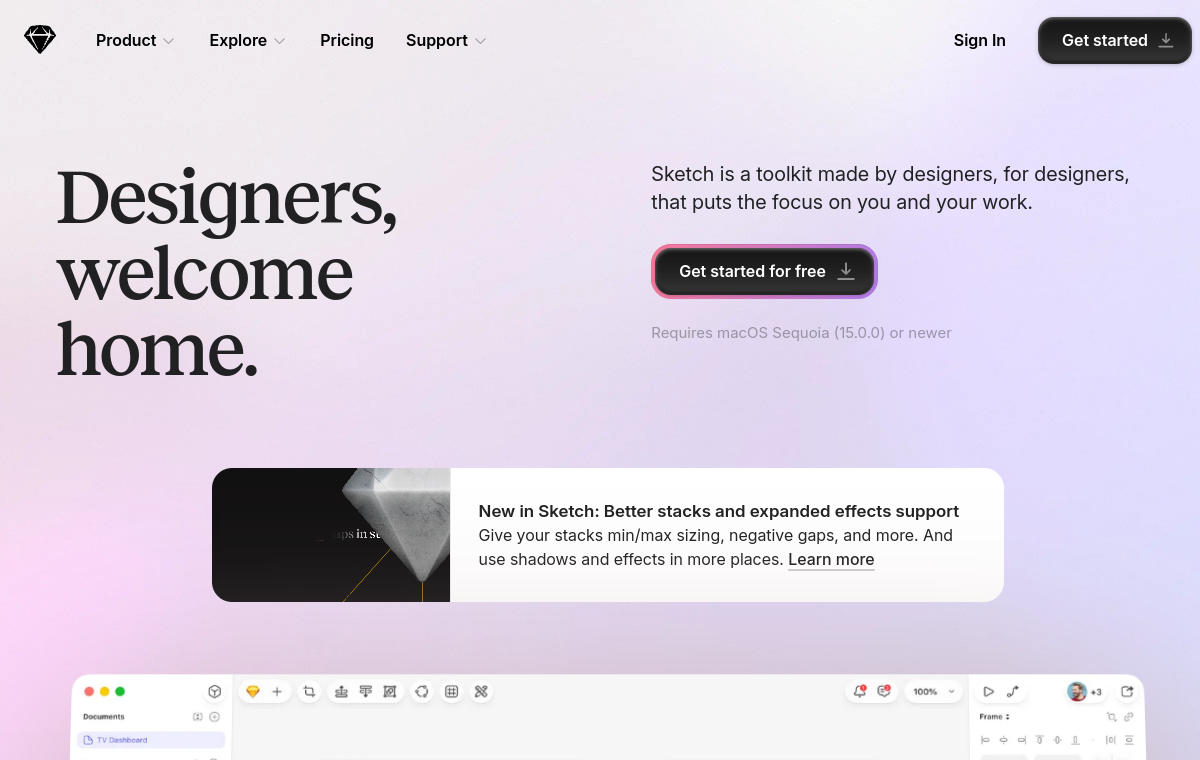1200x760 pixels.
Task: Click the 'Requires macOS Sequoia' note
Action: pyautogui.click(x=801, y=332)
